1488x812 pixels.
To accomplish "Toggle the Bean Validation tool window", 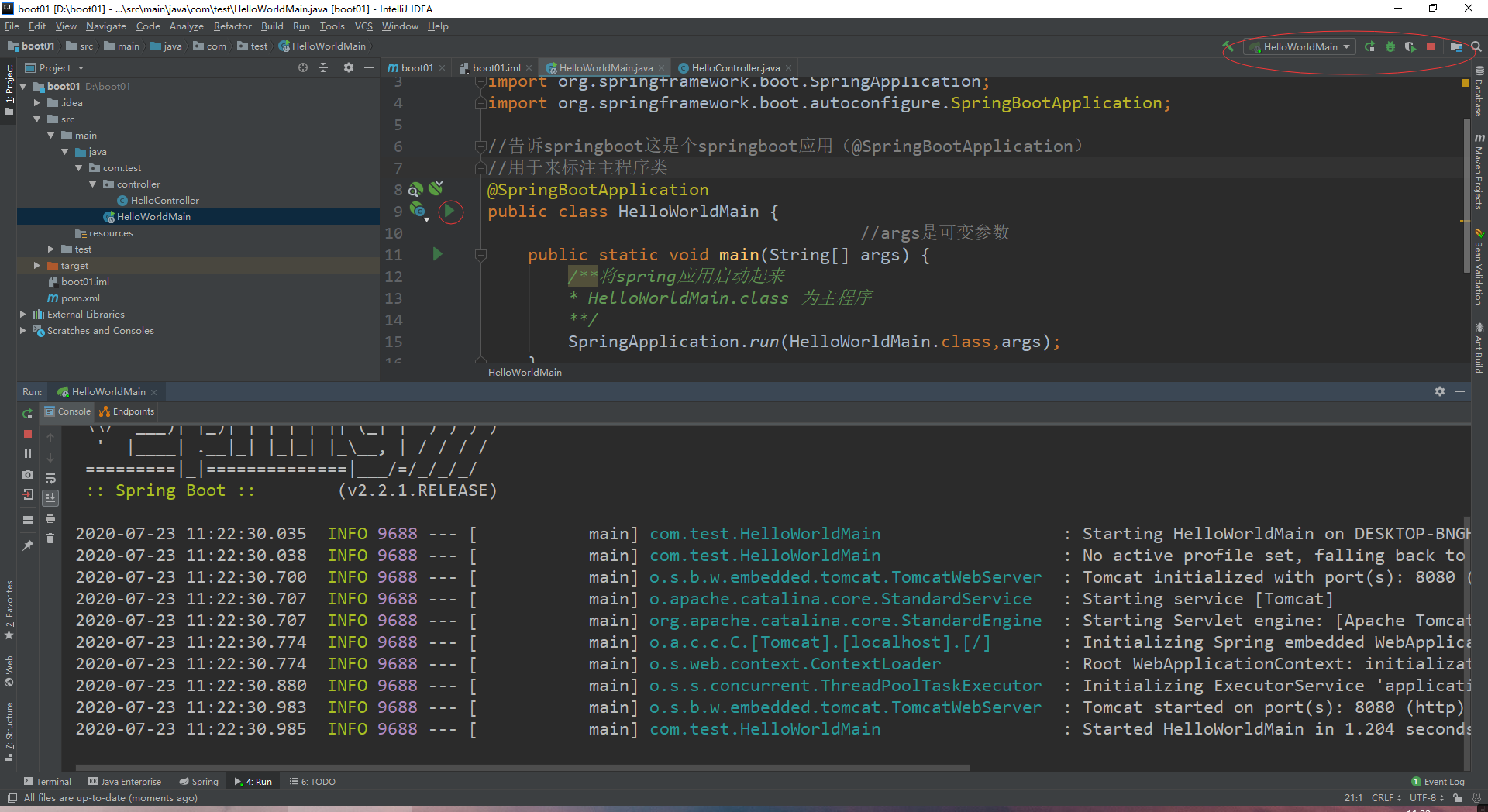I will (x=1479, y=267).
